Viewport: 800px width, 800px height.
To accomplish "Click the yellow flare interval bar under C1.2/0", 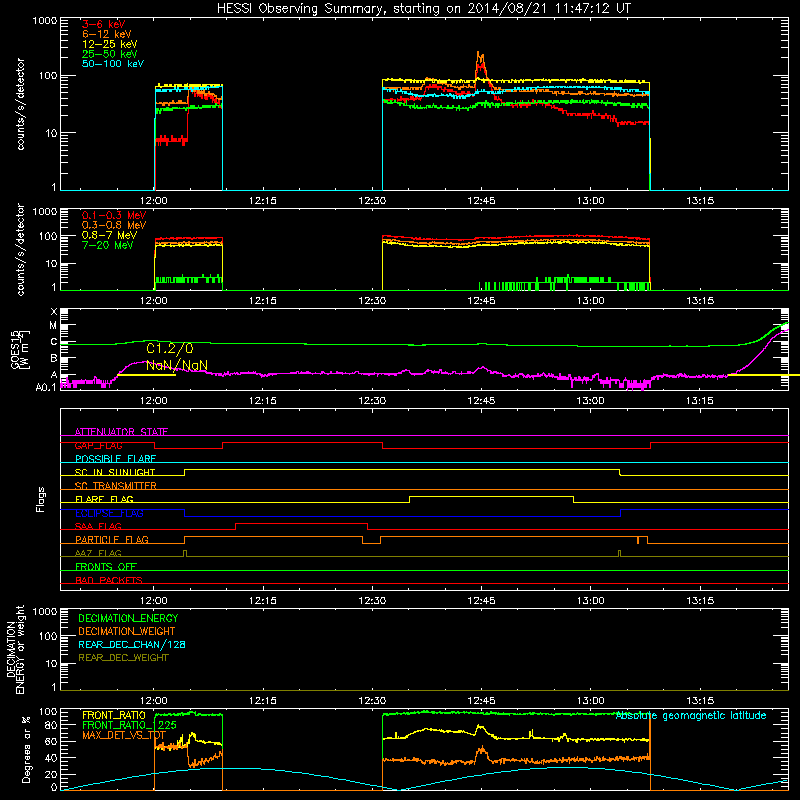I will [146, 375].
